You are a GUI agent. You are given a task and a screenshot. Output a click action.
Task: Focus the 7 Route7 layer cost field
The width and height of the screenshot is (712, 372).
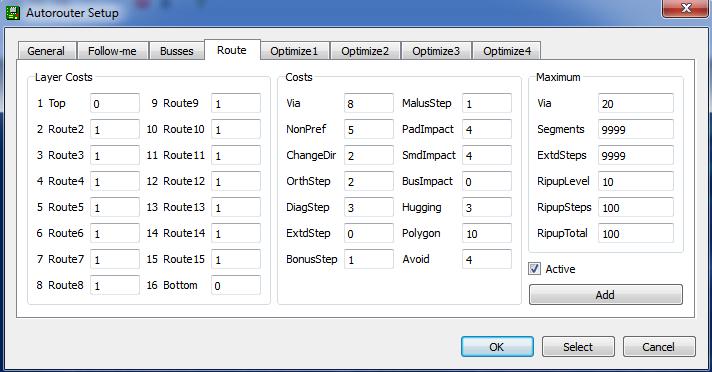[115, 259]
